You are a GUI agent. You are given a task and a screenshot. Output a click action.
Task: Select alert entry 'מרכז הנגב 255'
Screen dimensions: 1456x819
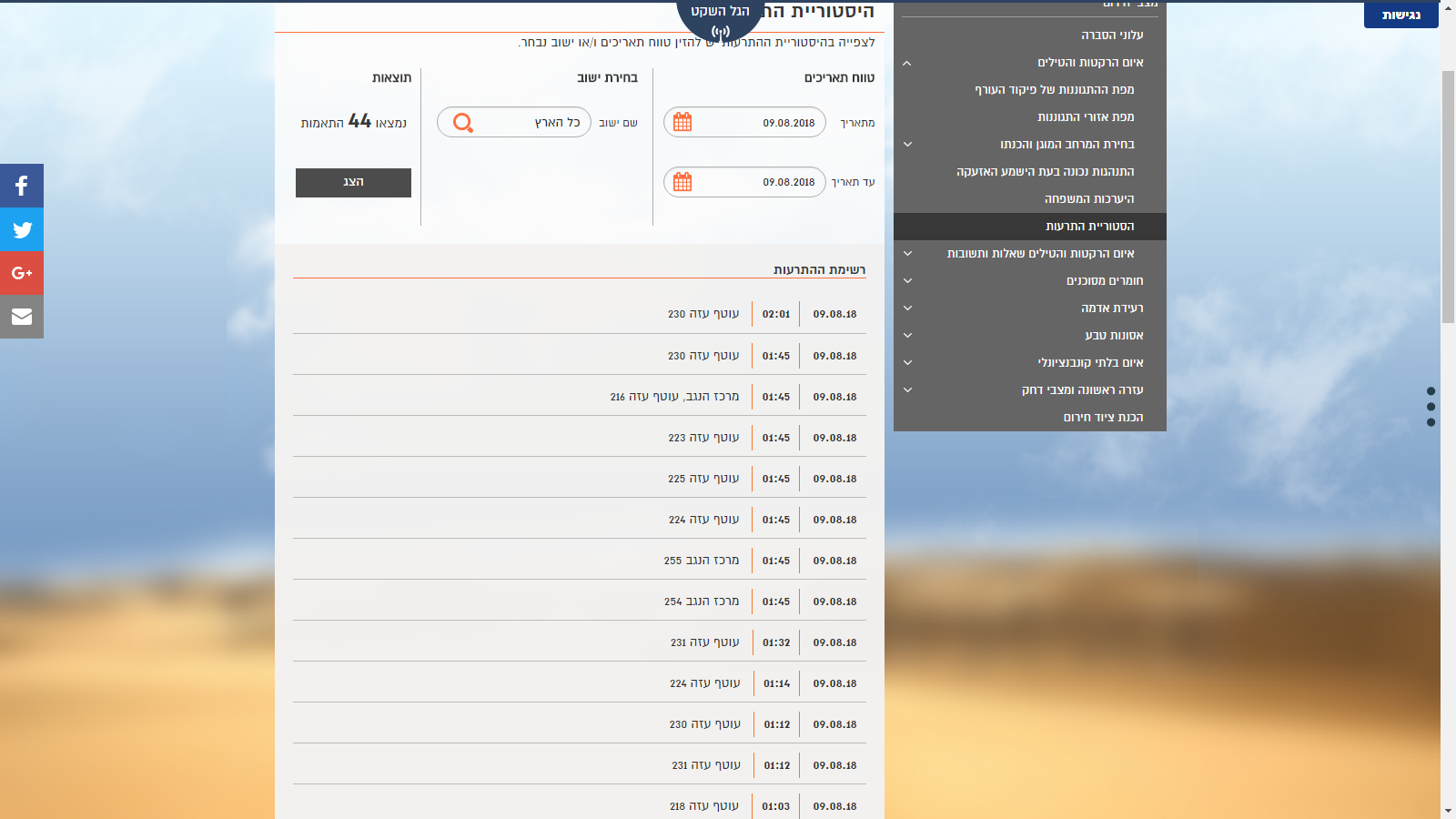click(x=702, y=561)
